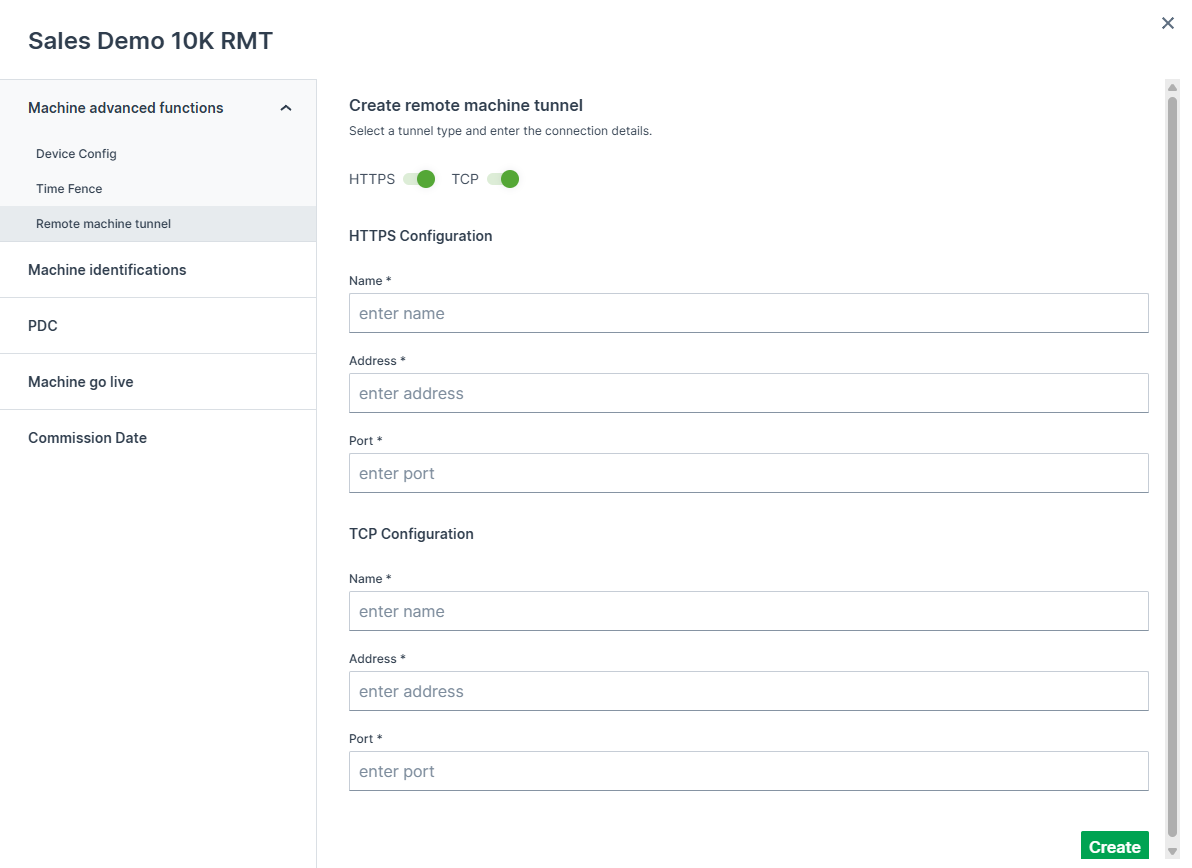Click the TCP Port input field
Image resolution: width=1192 pixels, height=868 pixels.
pos(748,771)
